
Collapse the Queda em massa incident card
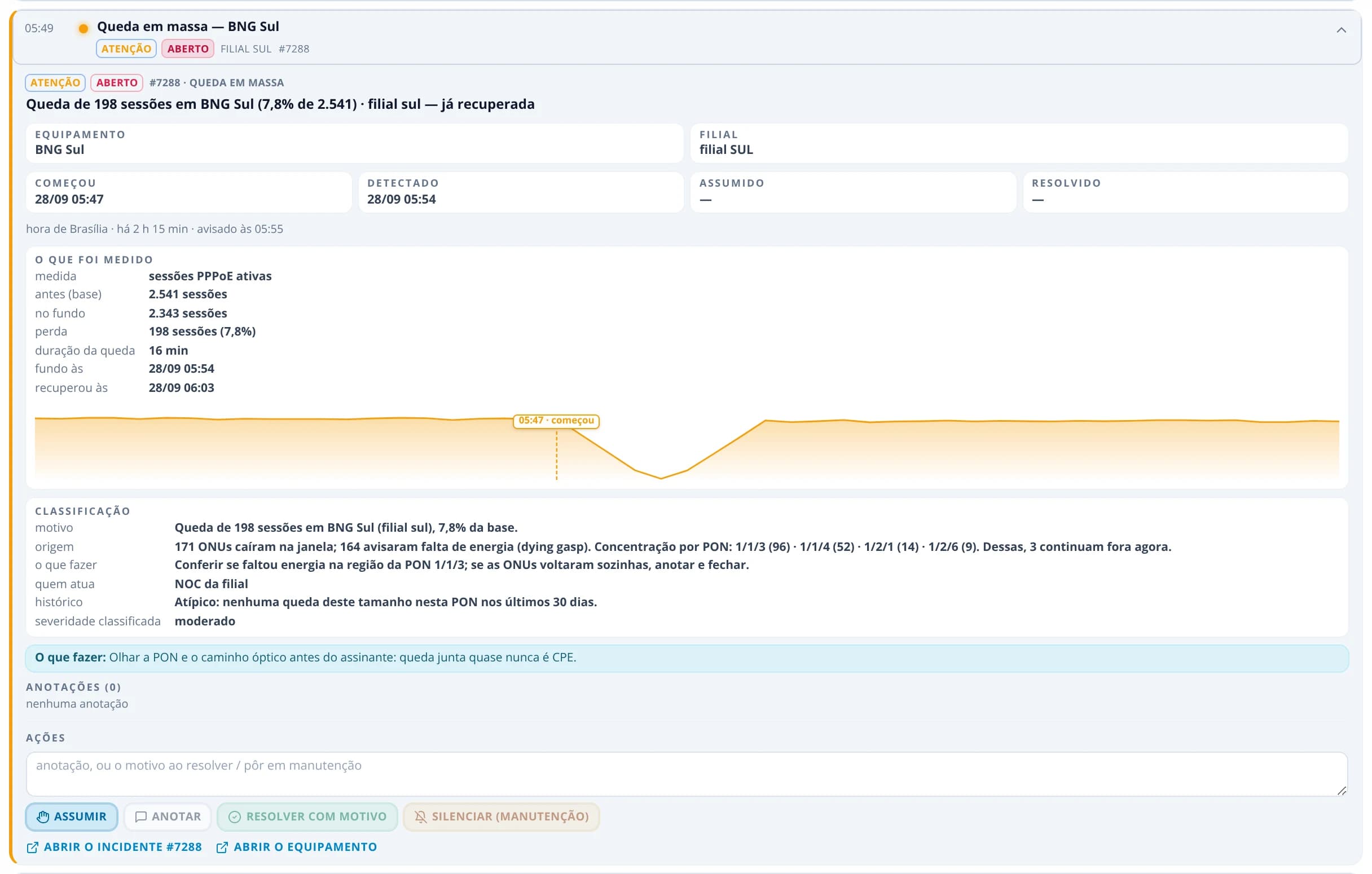(x=1340, y=30)
